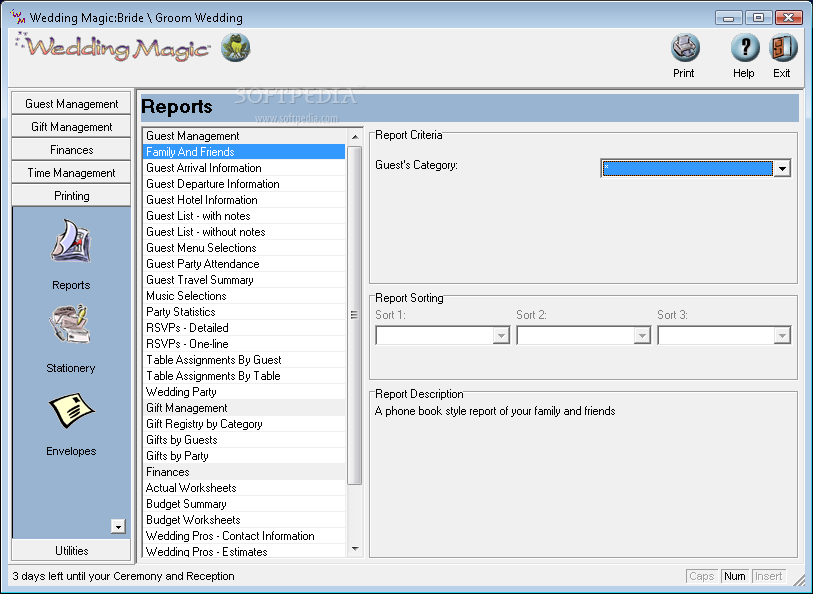Click the Guest's Category input field

tap(688, 168)
